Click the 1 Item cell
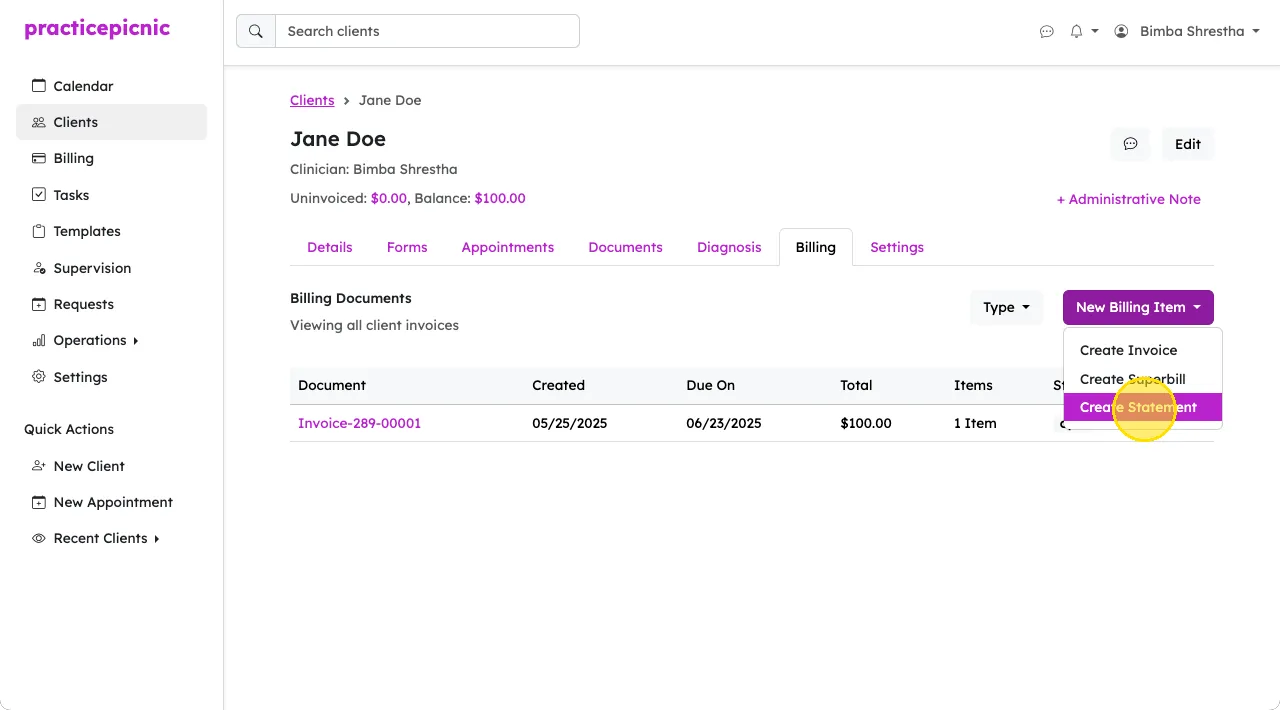The image size is (1280, 710). tap(975, 423)
